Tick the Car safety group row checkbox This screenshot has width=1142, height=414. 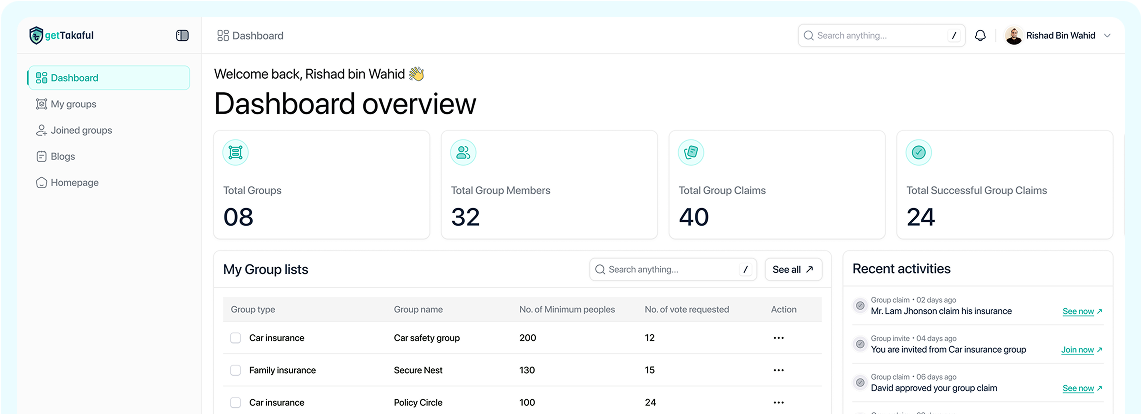pos(235,337)
